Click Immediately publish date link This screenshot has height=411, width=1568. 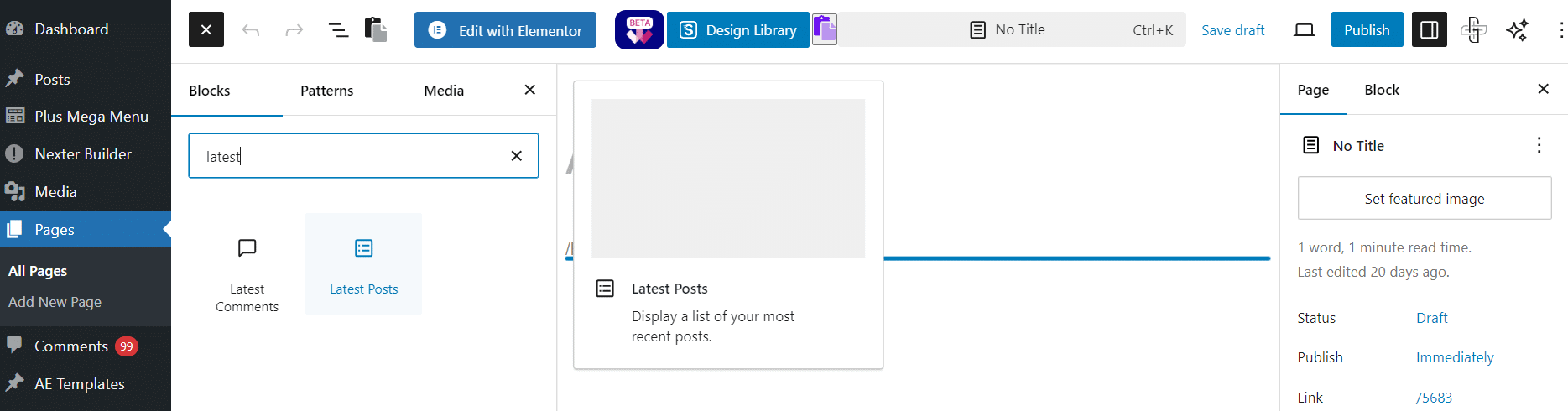[x=1455, y=357]
